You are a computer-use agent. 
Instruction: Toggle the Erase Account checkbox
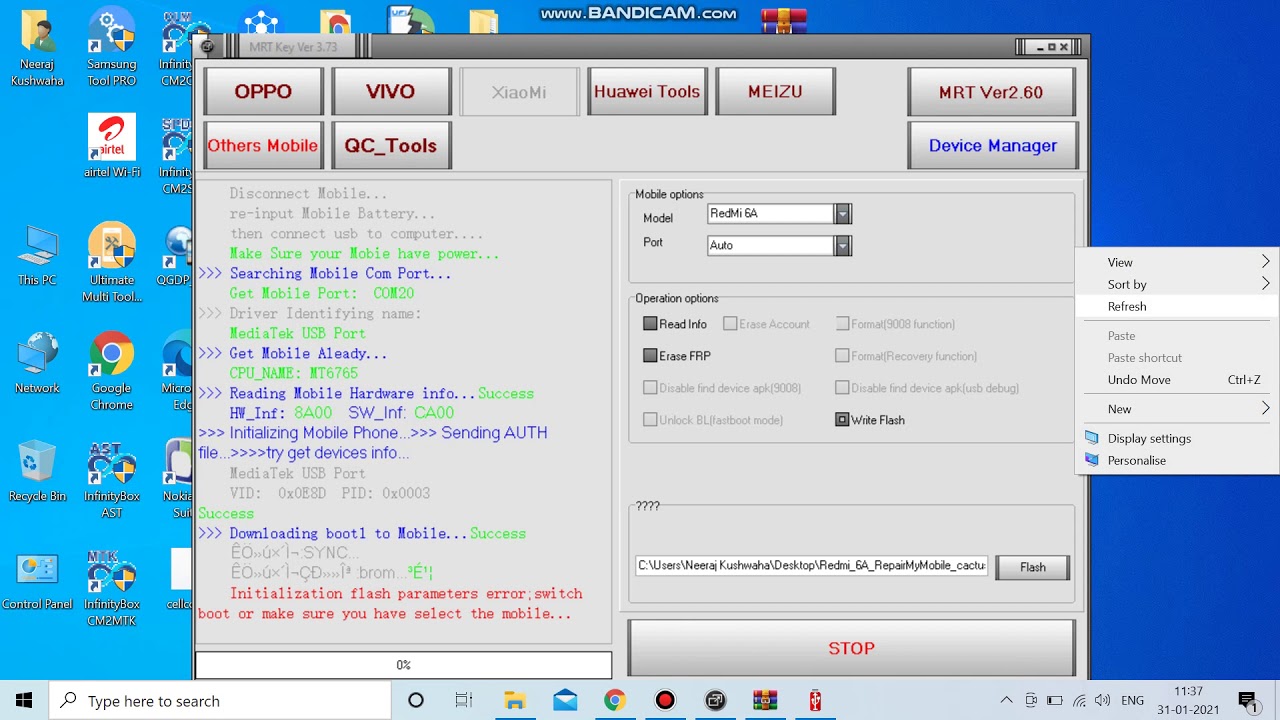[x=730, y=324]
